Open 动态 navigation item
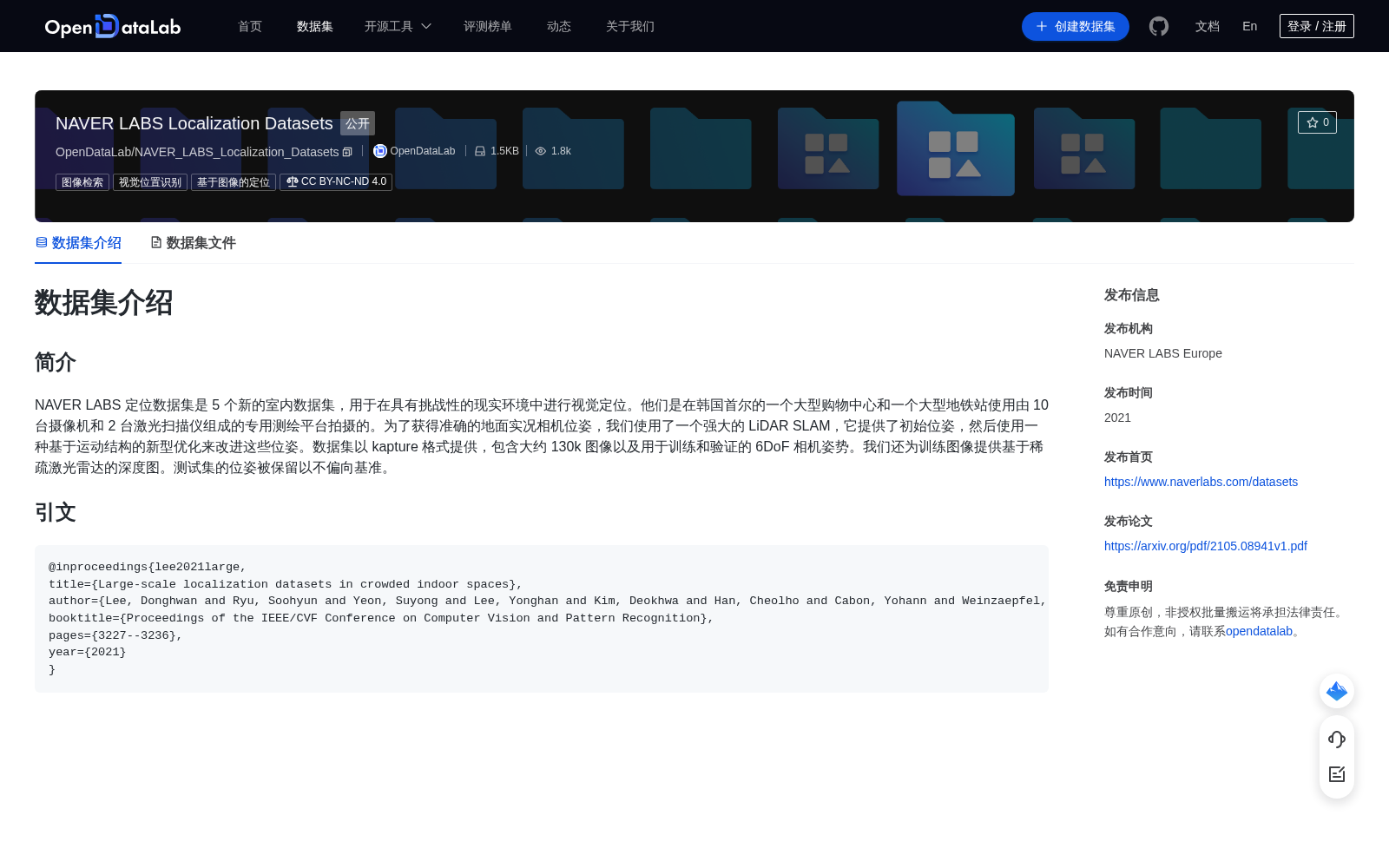Image resolution: width=1389 pixels, height=868 pixels. (x=559, y=26)
